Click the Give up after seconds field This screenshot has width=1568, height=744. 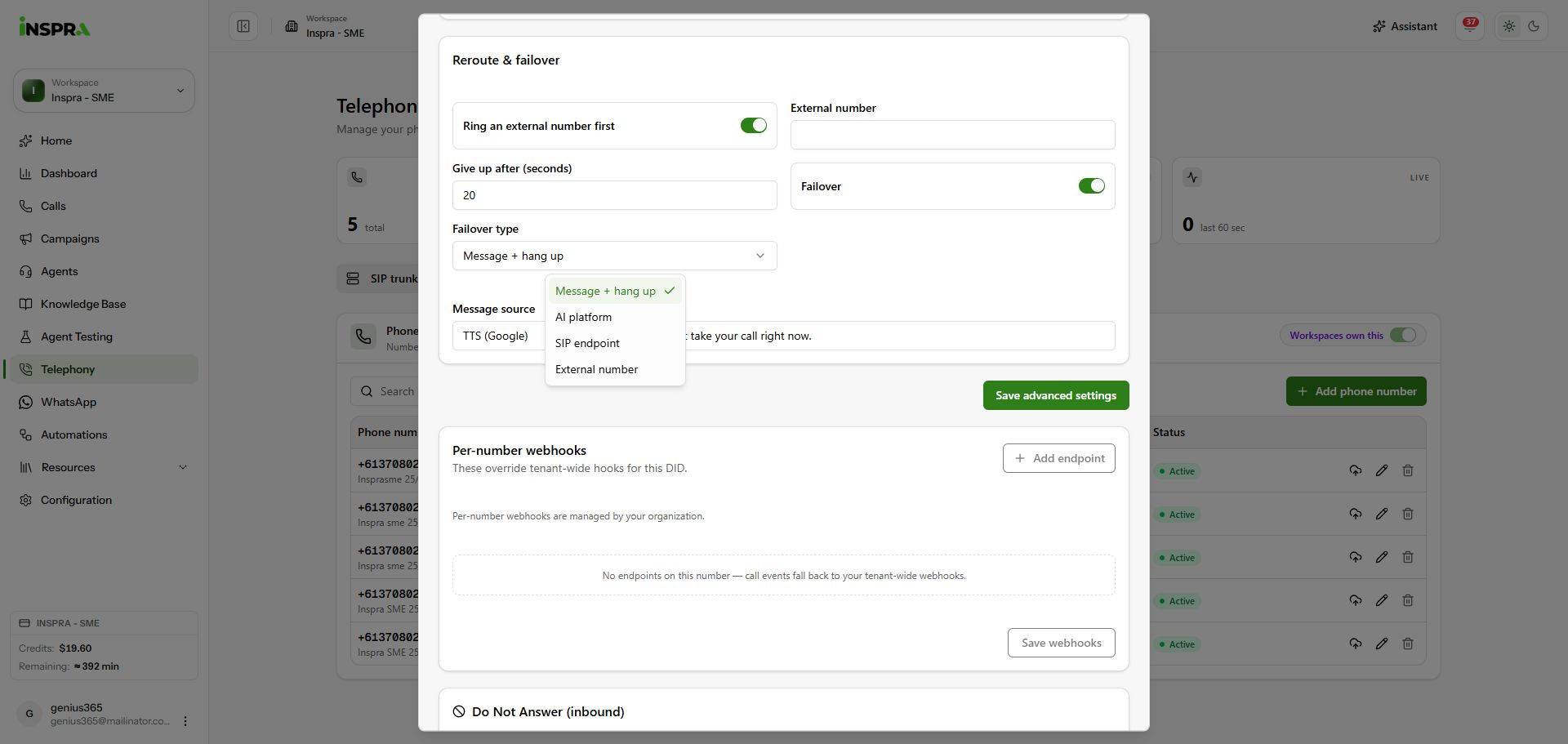(x=614, y=195)
